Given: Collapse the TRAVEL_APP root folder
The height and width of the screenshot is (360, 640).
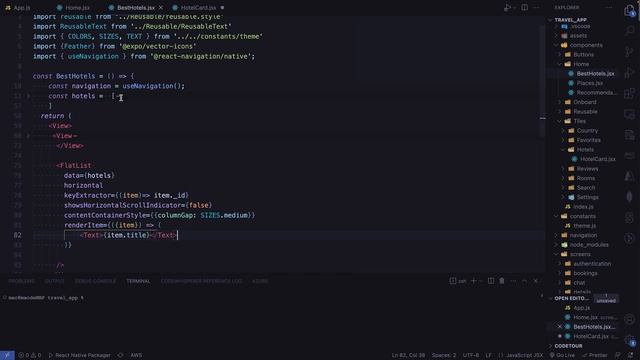Looking at the screenshot, I should click(570, 20).
